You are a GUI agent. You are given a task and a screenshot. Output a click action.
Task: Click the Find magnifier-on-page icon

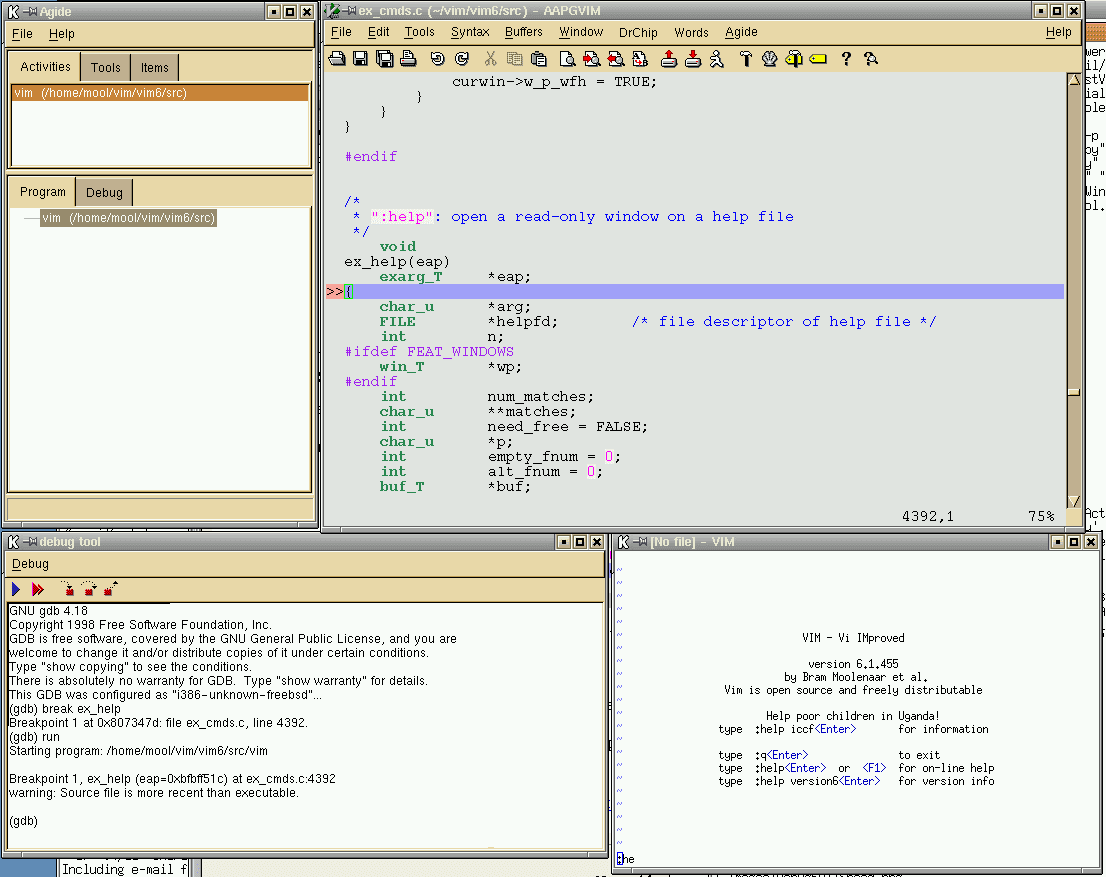[x=566, y=59]
